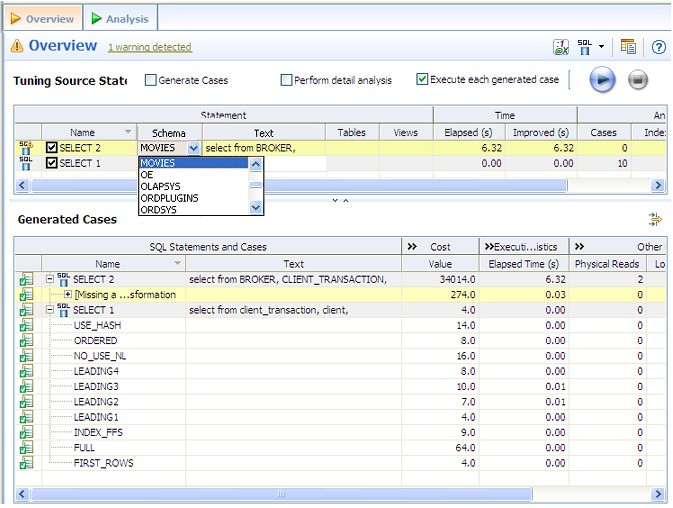The height and width of the screenshot is (508, 673).
Task: Open Help via the question mark icon
Action: click(x=658, y=47)
